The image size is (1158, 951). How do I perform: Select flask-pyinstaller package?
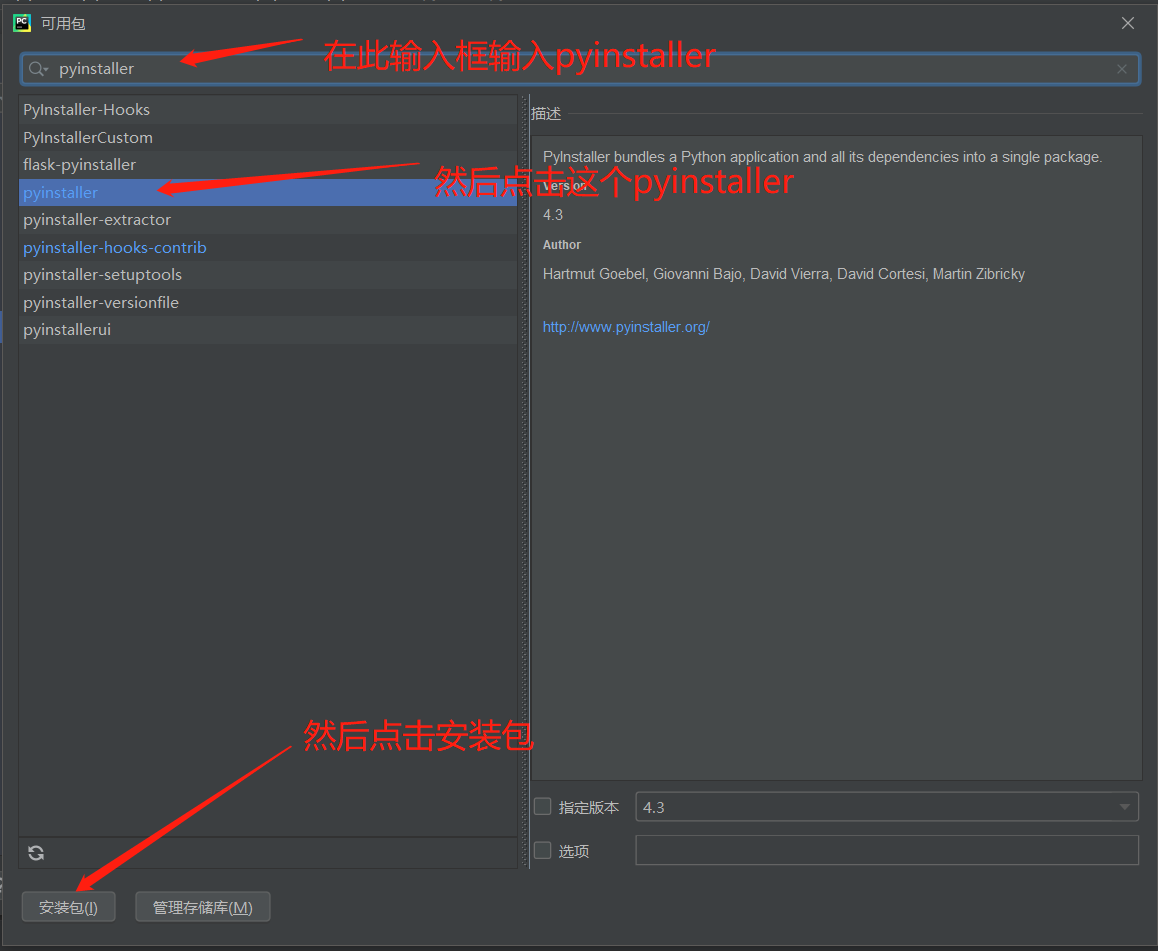267,165
